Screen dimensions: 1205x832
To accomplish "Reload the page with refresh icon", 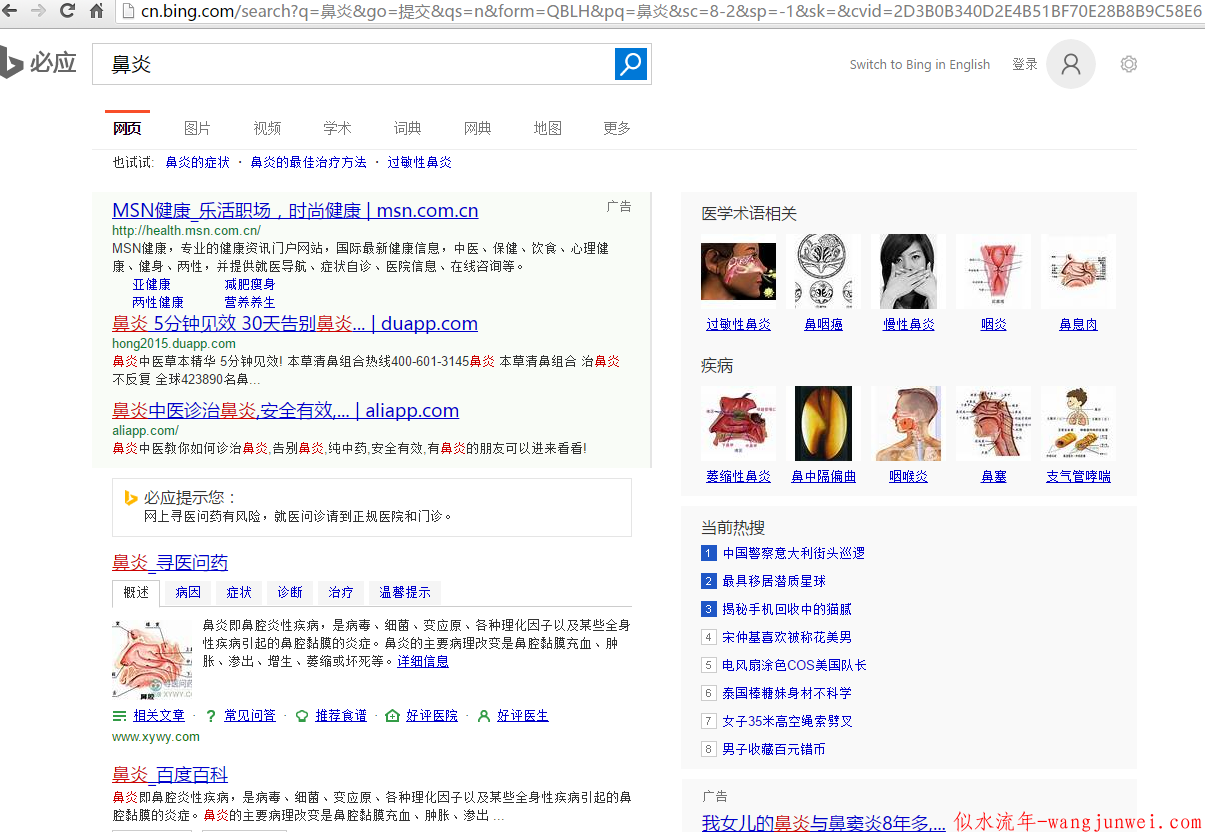I will click(x=68, y=11).
